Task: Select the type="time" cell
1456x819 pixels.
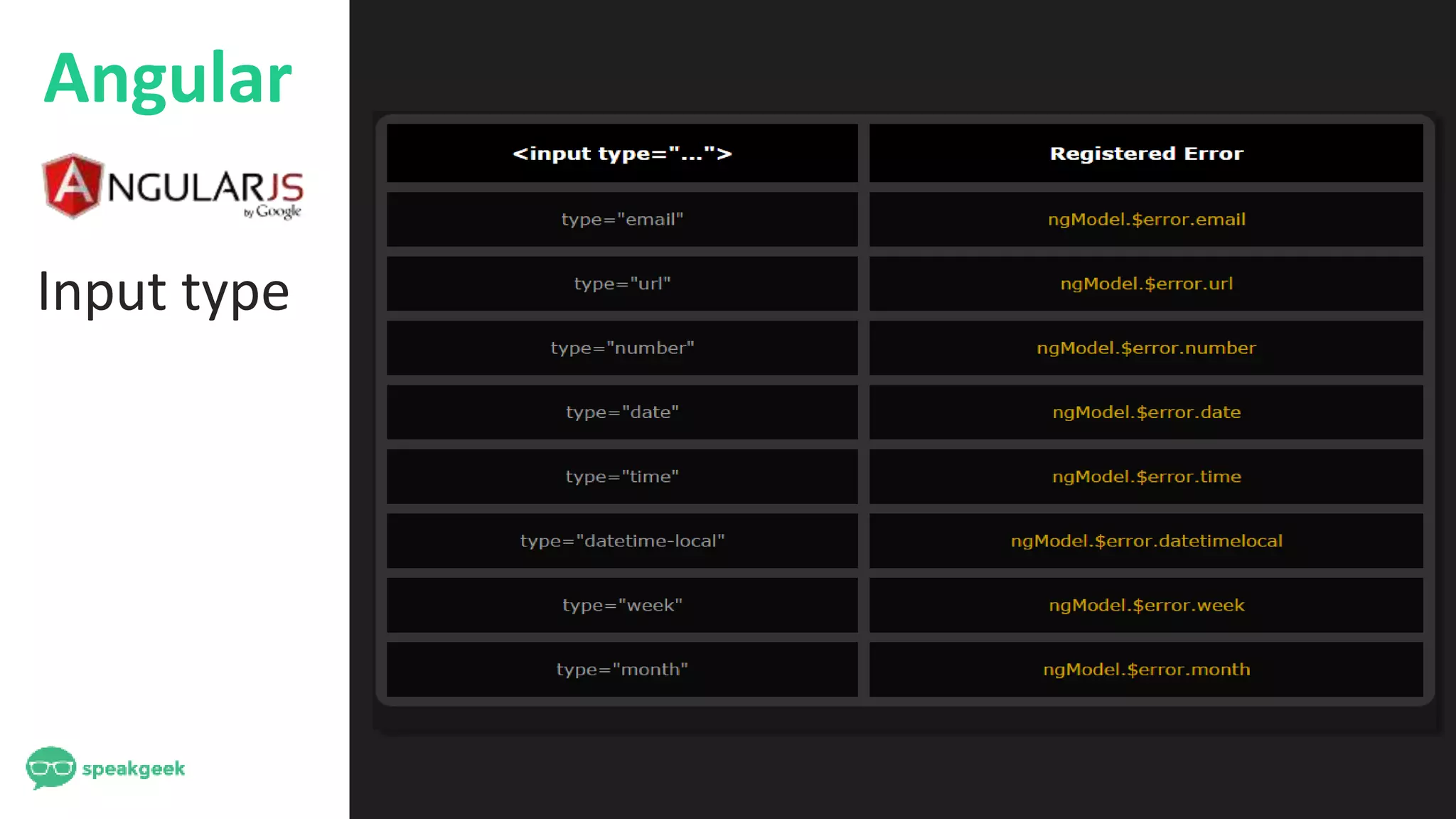Action: (622, 476)
